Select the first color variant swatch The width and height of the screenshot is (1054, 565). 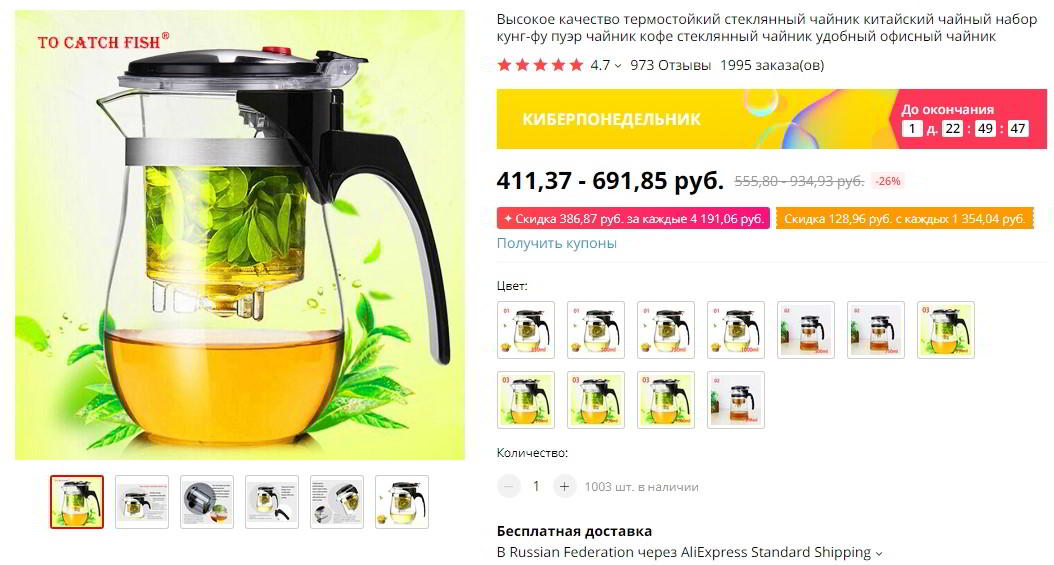[526, 330]
